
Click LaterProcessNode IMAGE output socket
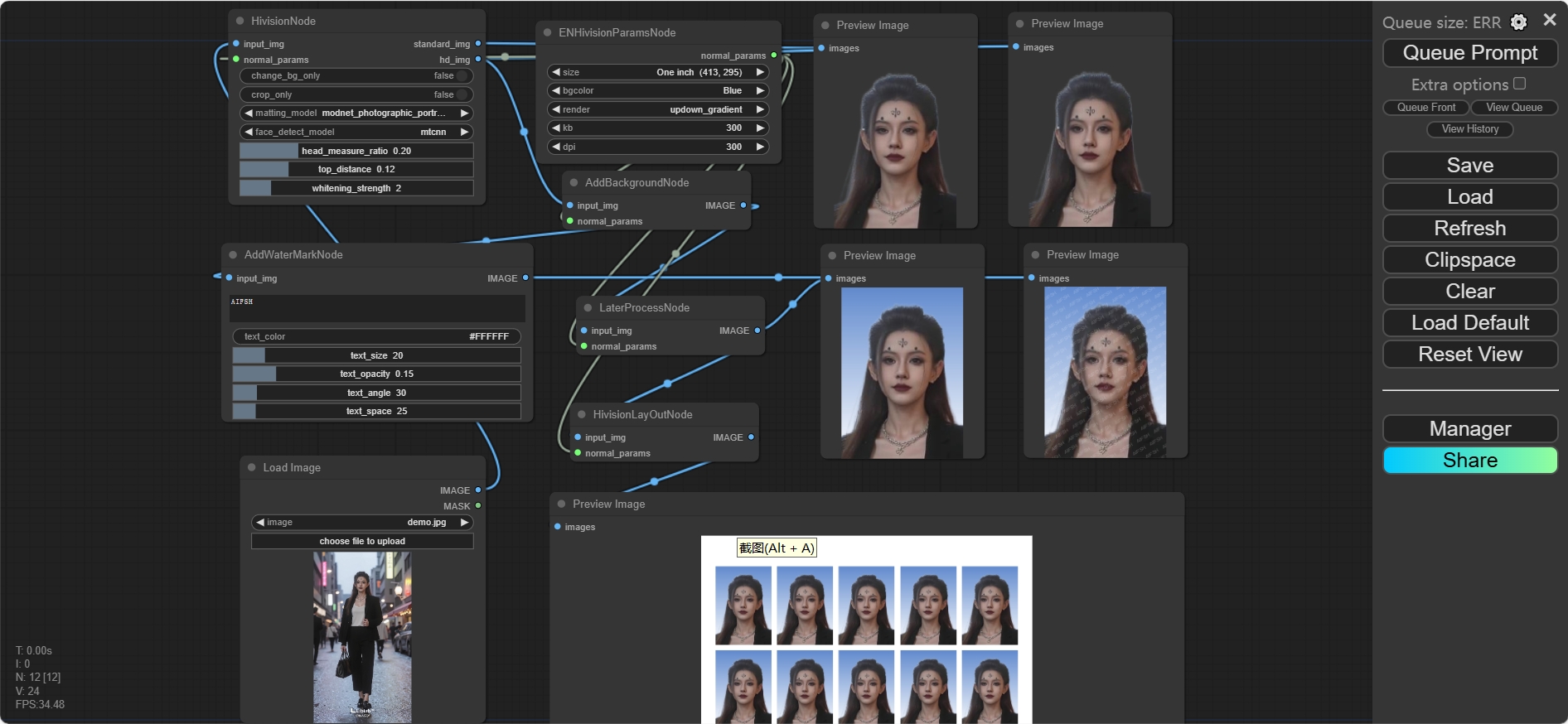click(x=757, y=330)
